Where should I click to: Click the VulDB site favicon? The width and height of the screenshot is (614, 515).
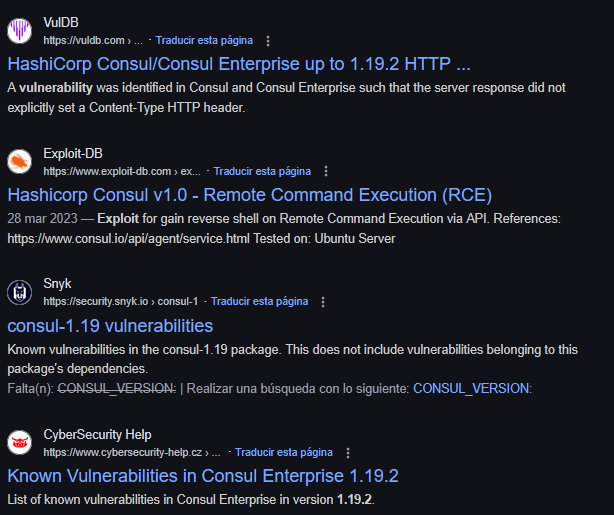(x=20, y=31)
